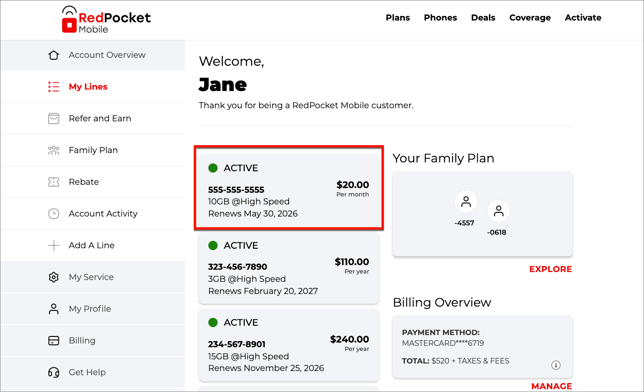Click the My Profile person icon

(53, 309)
